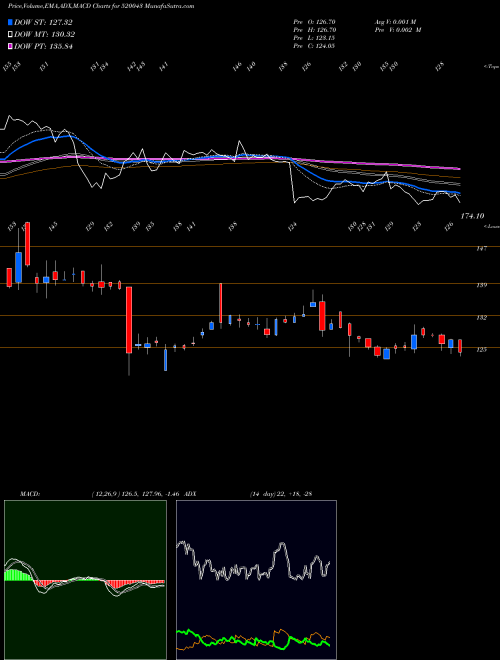Click the 'Pre H: 126.70' value
Screen dimensions: 500x660
click(315, 30)
